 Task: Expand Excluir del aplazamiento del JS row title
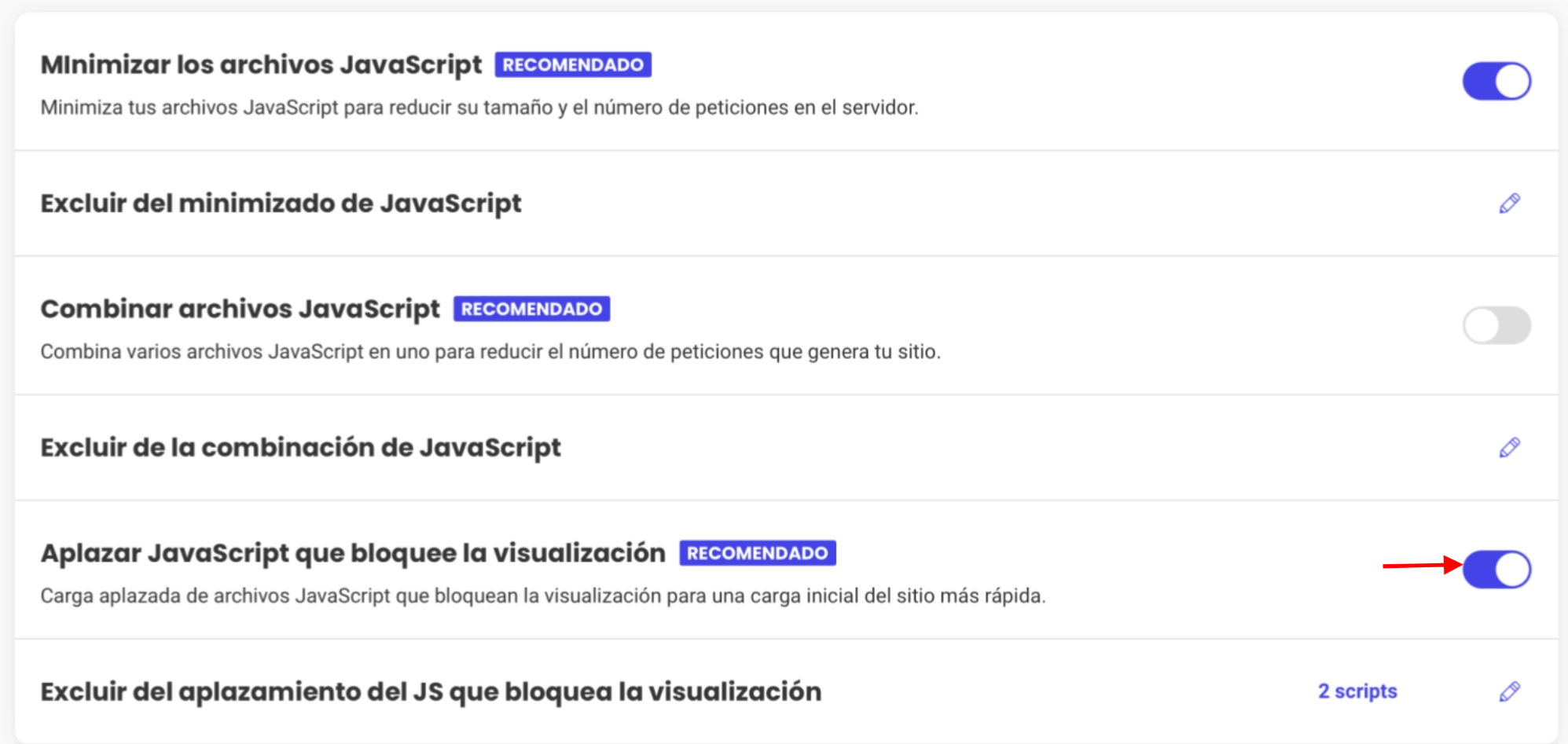click(x=431, y=691)
